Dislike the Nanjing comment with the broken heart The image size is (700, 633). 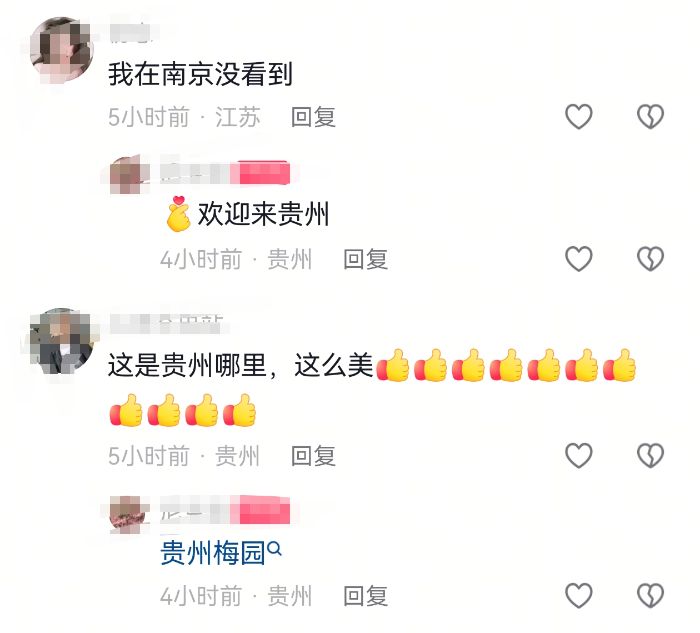tap(650, 117)
